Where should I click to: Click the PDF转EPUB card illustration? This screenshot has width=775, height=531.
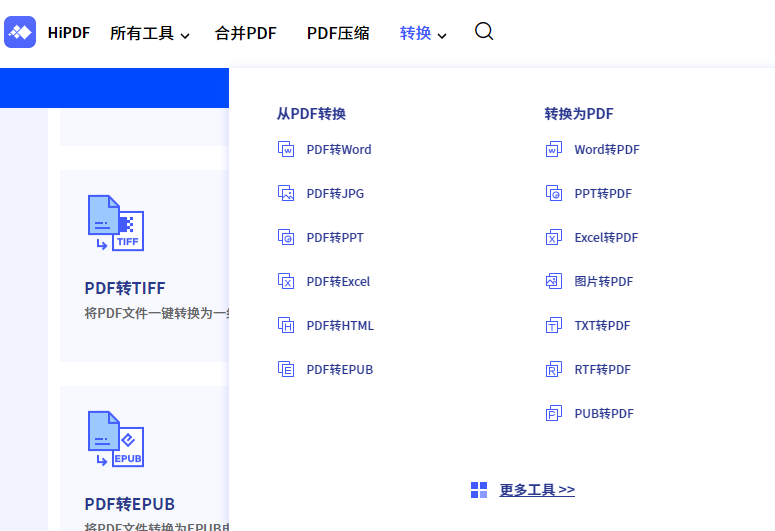(x=116, y=439)
